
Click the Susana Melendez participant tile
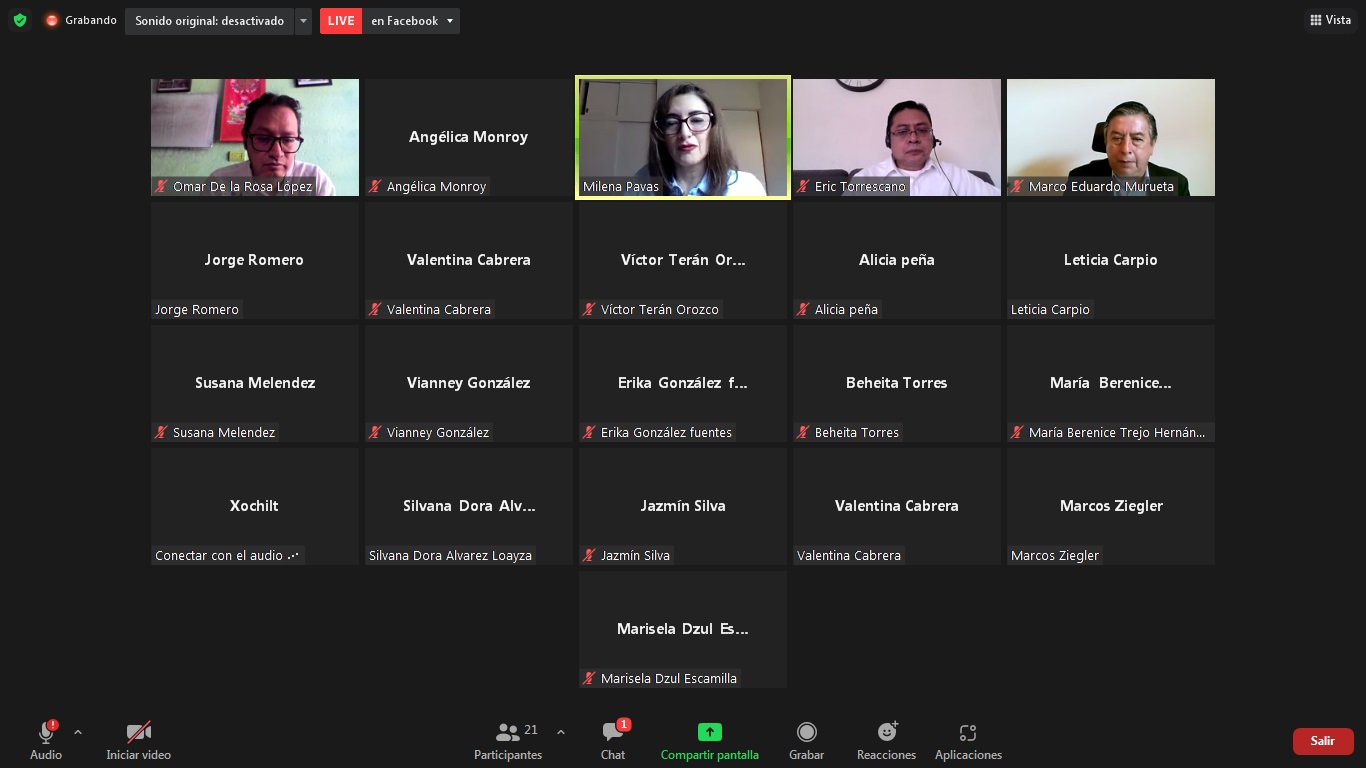255,383
